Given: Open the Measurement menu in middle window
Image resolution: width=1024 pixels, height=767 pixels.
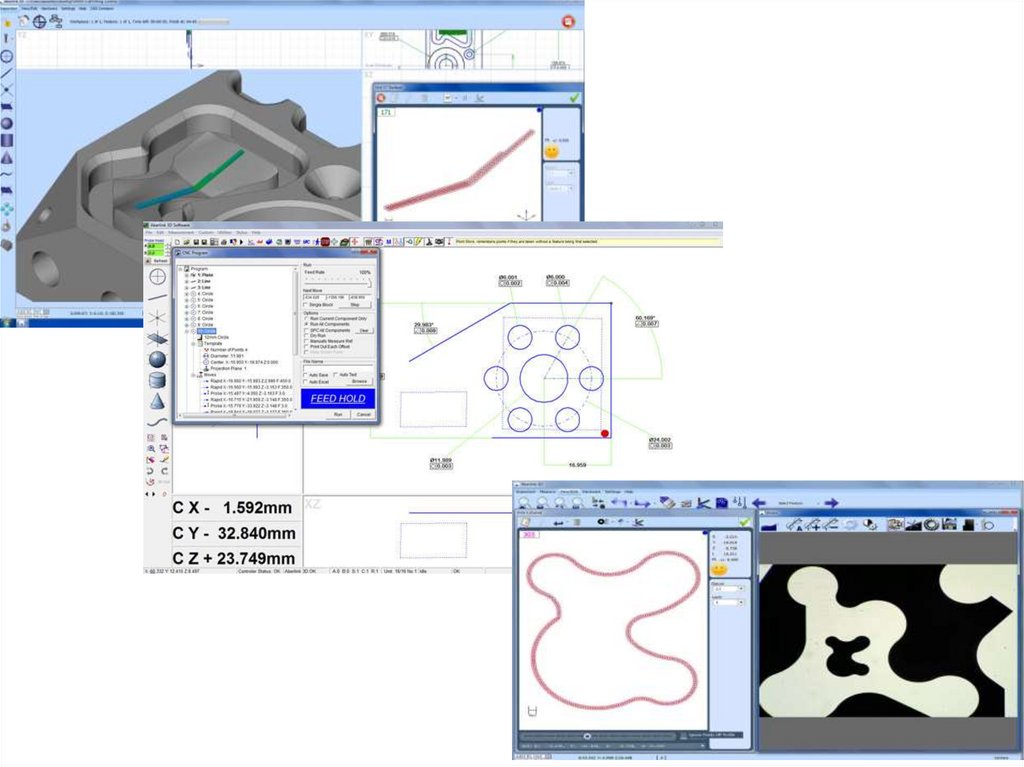Looking at the screenshot, I should [181, 233].
